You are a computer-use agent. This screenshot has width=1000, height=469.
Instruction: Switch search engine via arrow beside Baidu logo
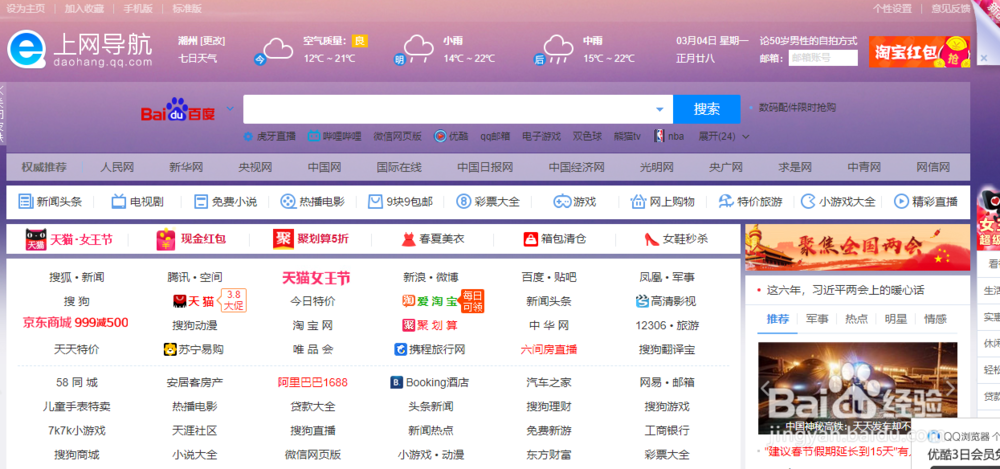point(230,108)
